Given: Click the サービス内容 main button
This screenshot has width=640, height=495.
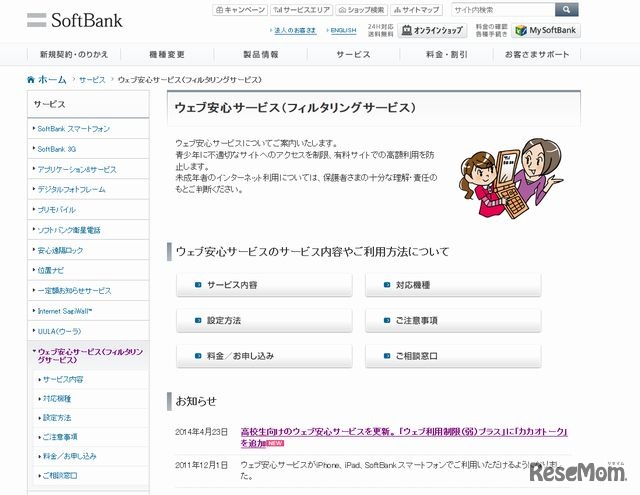Looking at the screenshot, I should click(264, 285).
